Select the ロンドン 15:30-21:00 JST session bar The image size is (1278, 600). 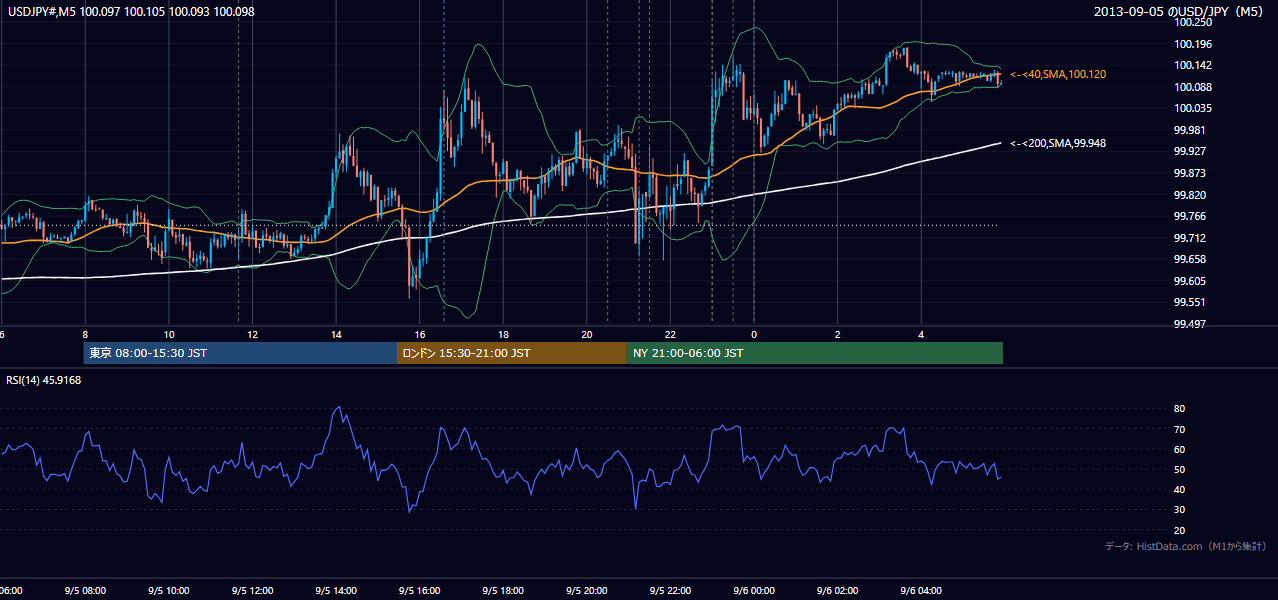(x=512, y=353)
